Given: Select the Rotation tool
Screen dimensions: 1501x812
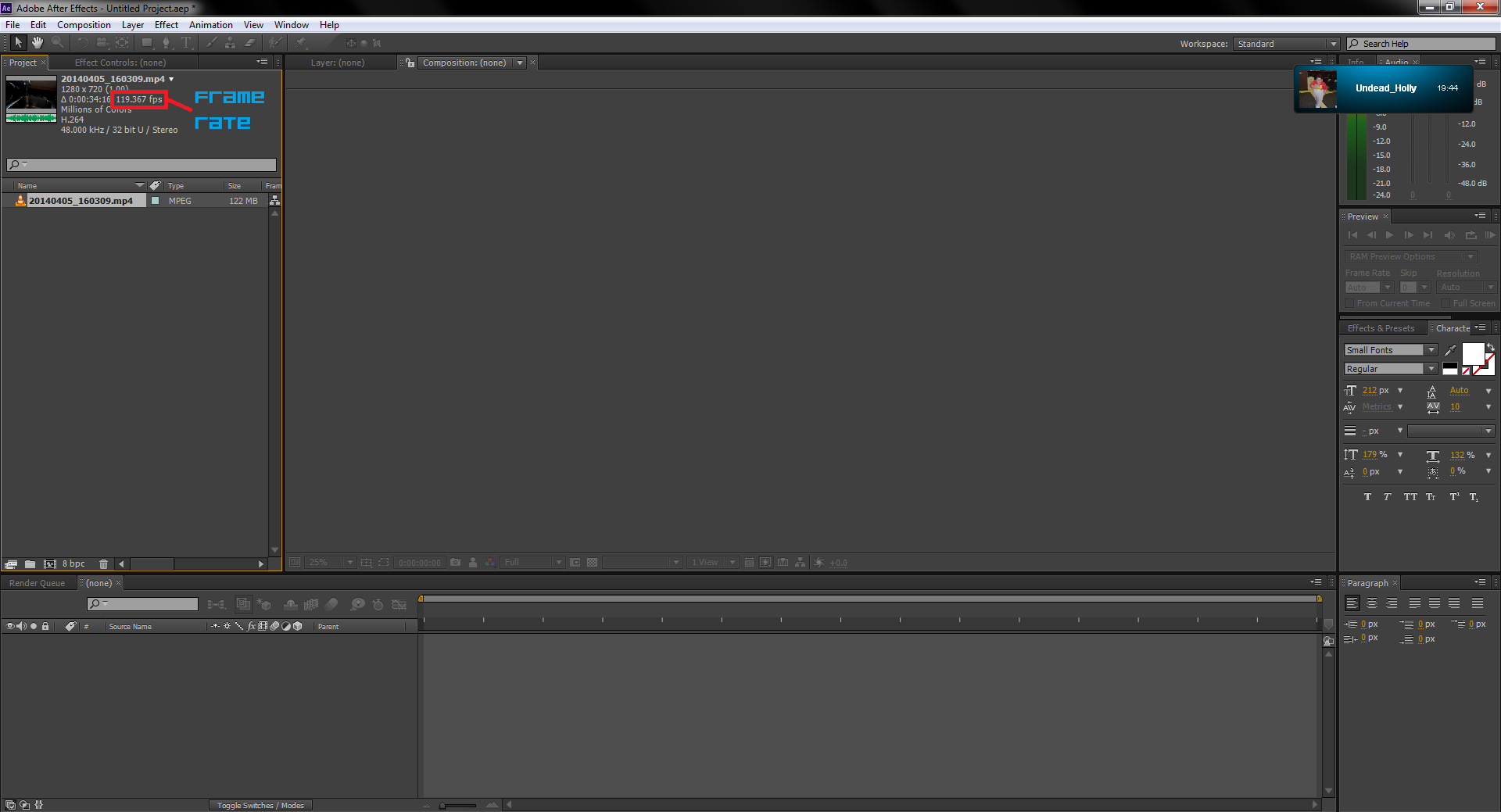Looking at the screenshot, I should (84, 43).
